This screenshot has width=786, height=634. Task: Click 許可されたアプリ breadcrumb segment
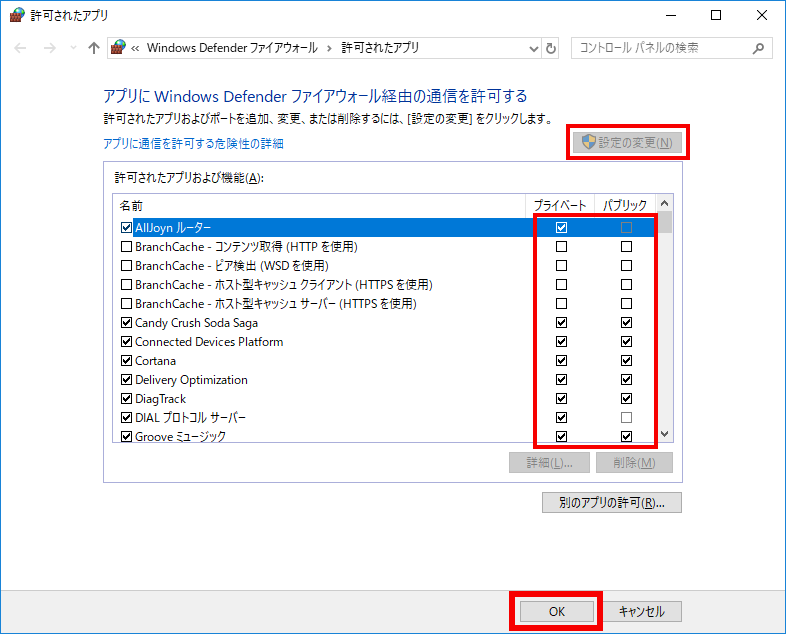pos(380,48)
